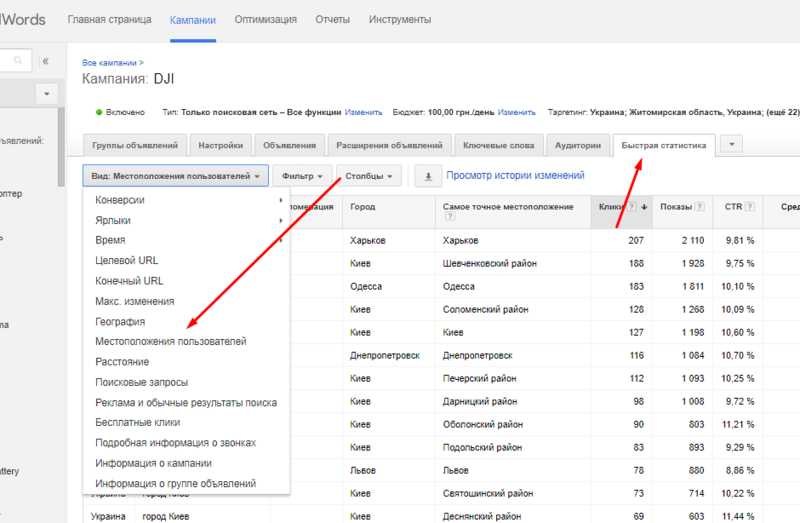Click the Соломенский район location cell

click(x=486, y=309)
